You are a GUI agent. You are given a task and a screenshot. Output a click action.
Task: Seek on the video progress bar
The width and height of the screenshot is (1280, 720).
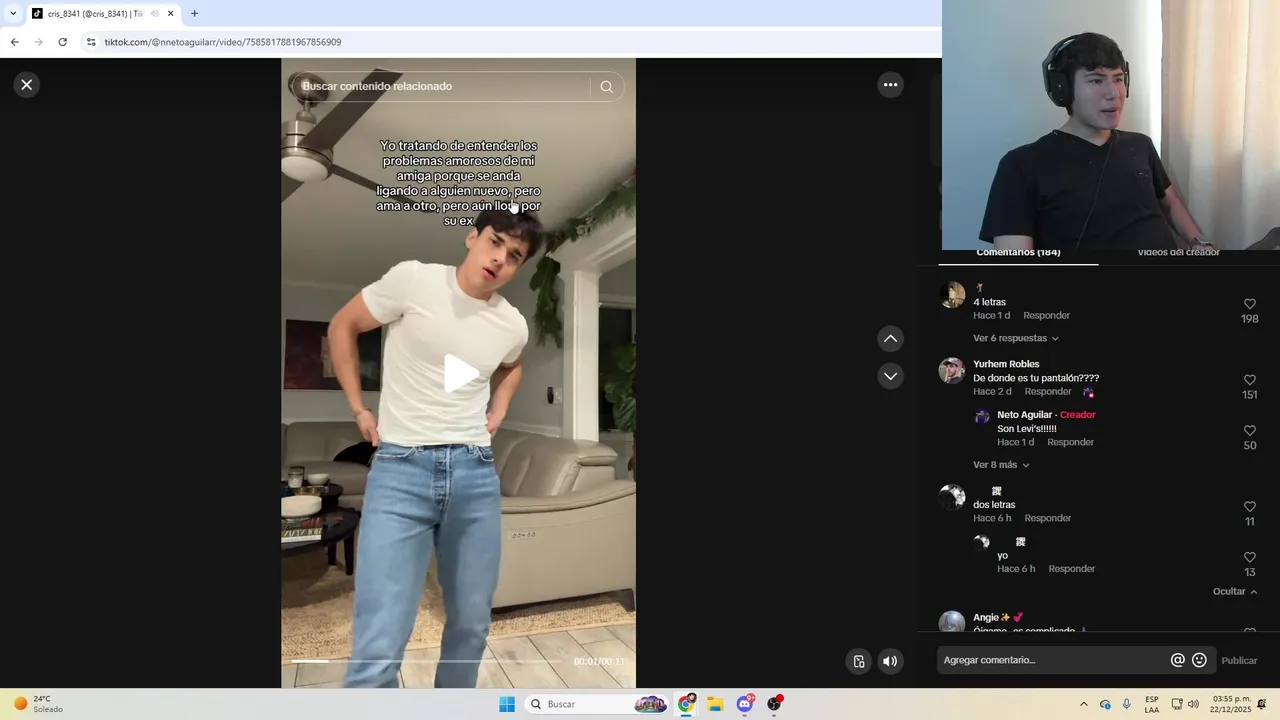point(427,661)
